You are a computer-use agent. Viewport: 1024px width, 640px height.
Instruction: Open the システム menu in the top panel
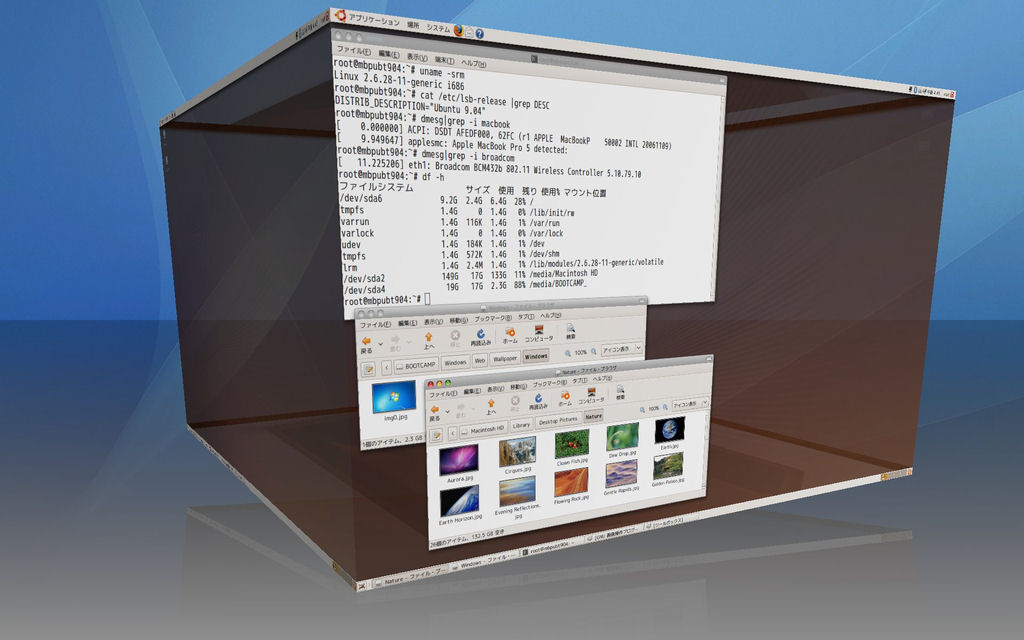[438, 27]
